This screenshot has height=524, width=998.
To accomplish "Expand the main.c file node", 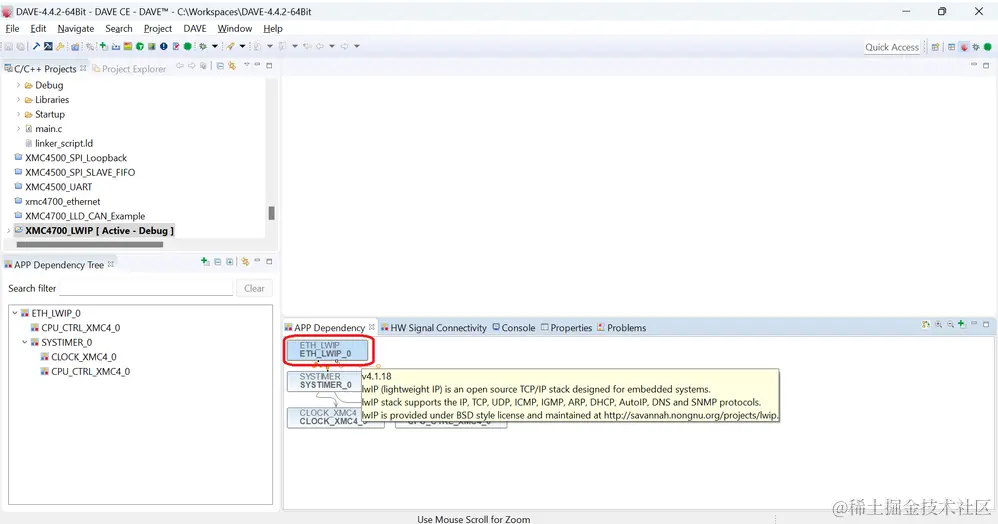I will [x=18, y=129].
